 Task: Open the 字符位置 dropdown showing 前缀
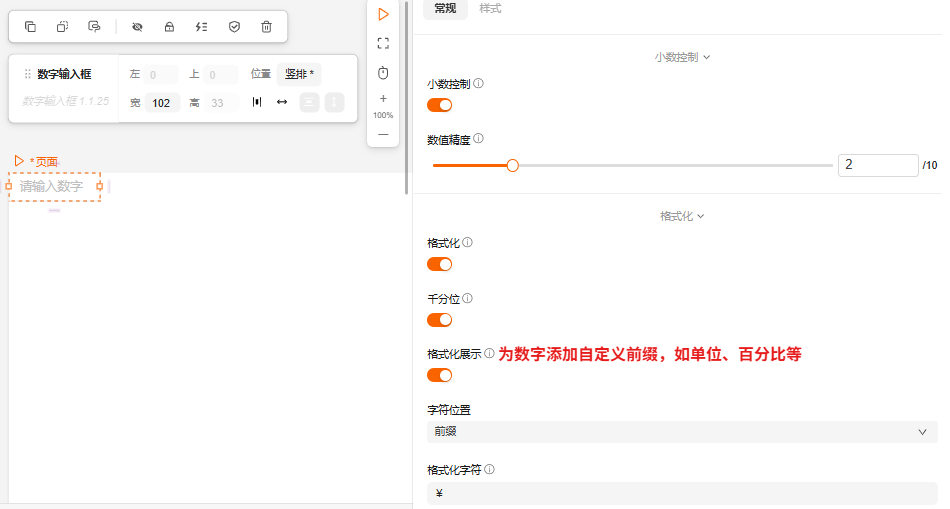(x=682, y=432)
